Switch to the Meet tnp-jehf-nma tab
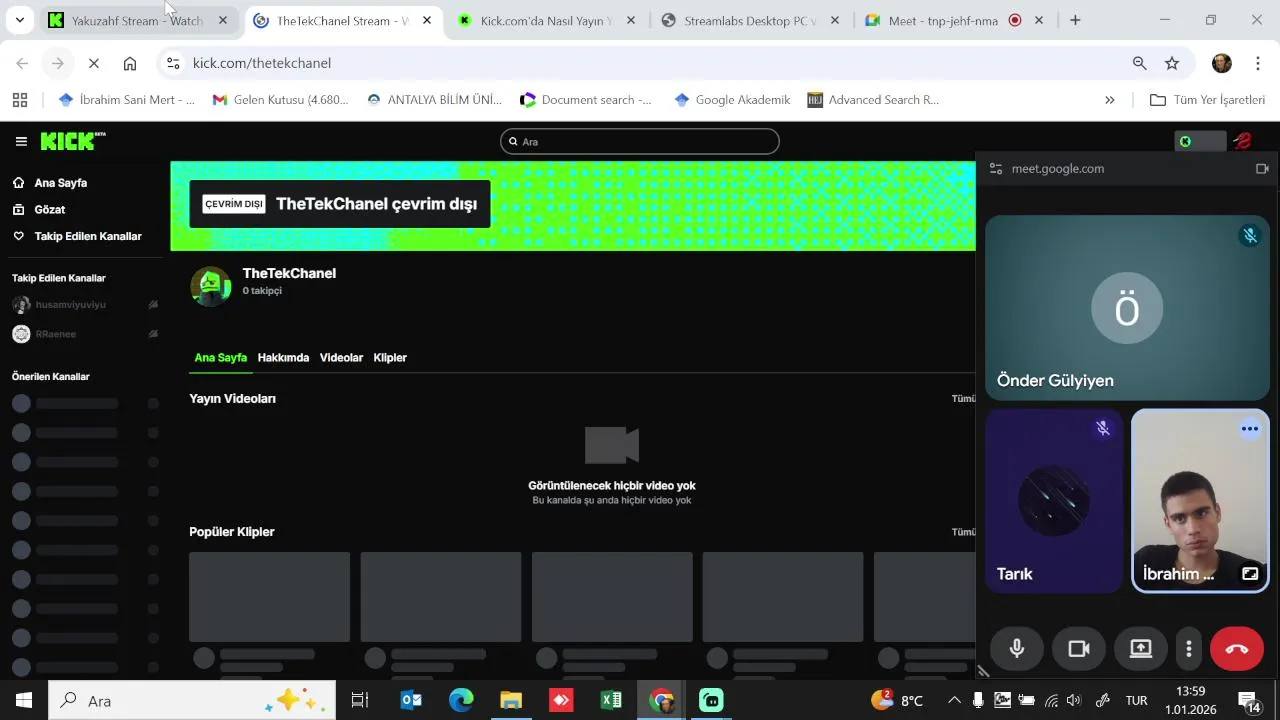This screenshot has width=1280, height=720. 955,21
